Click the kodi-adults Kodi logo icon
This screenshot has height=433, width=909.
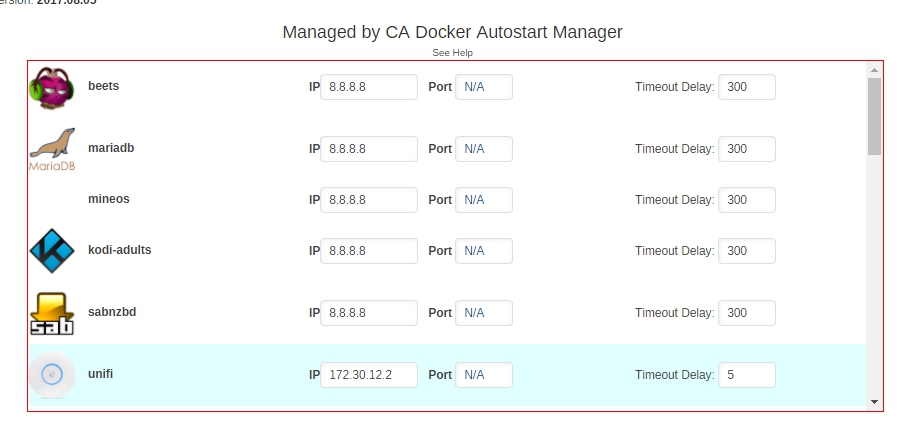tap(52, 251)
